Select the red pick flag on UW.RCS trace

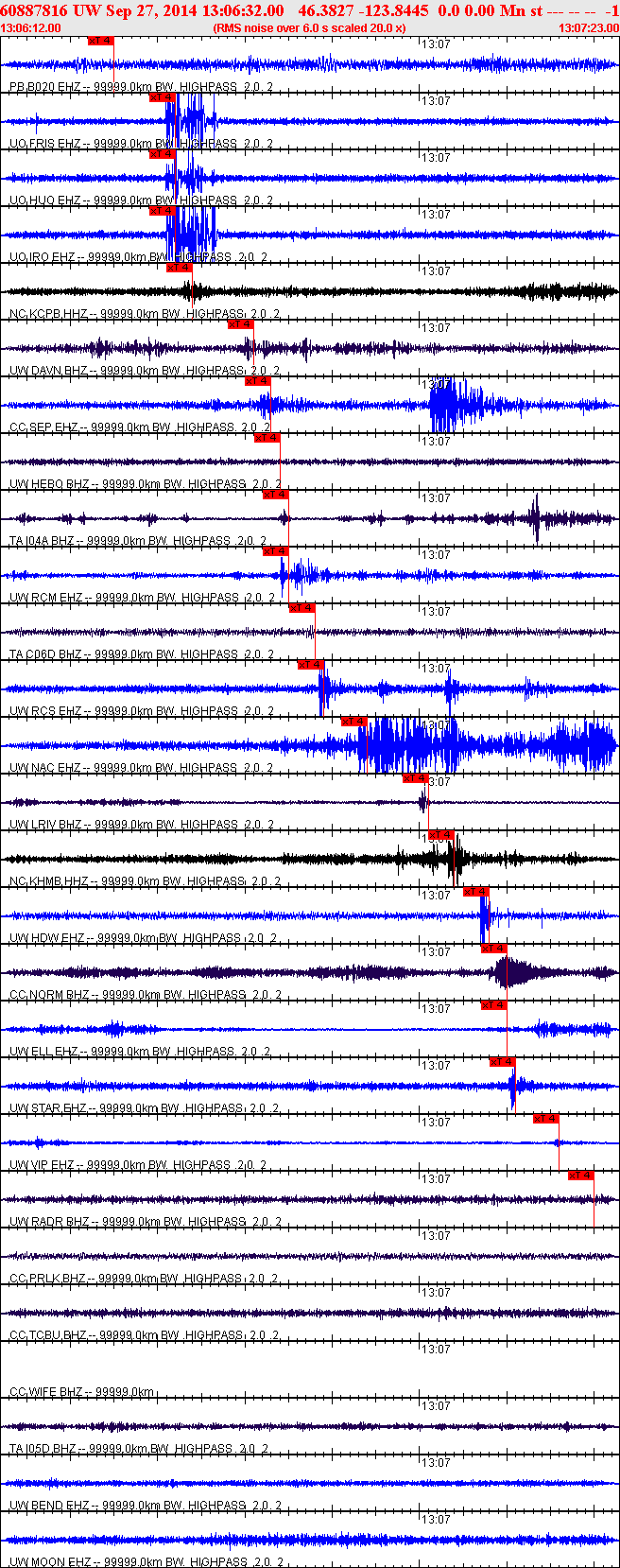coord(311,665)
